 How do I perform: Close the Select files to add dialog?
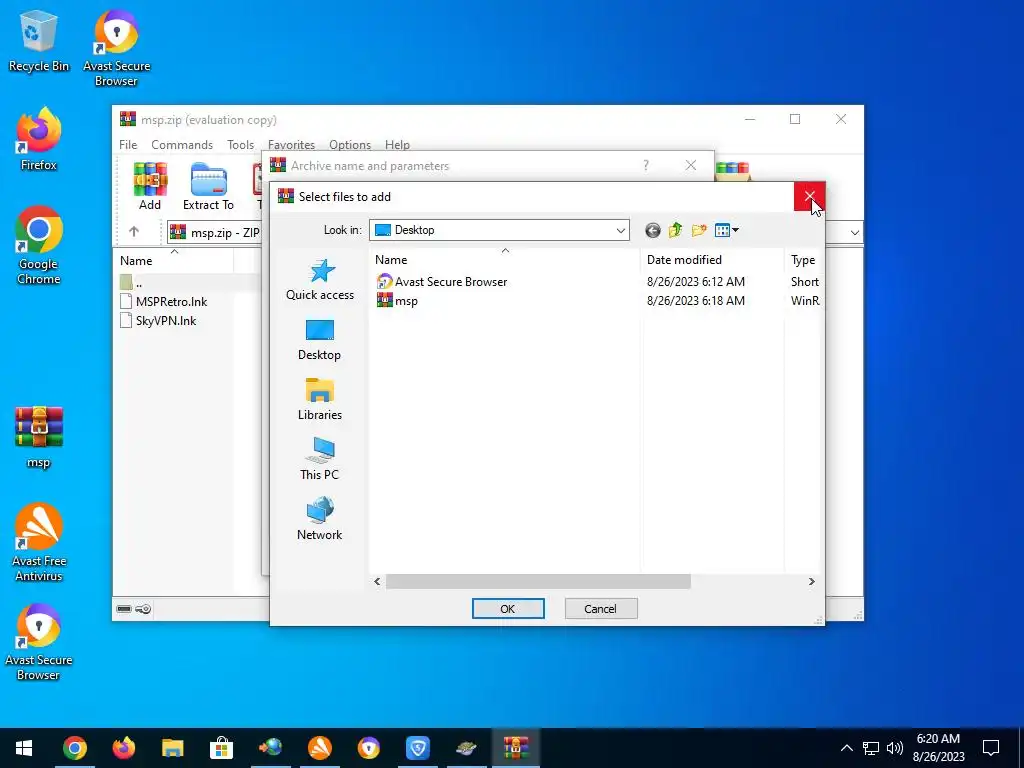coord(810,197)
